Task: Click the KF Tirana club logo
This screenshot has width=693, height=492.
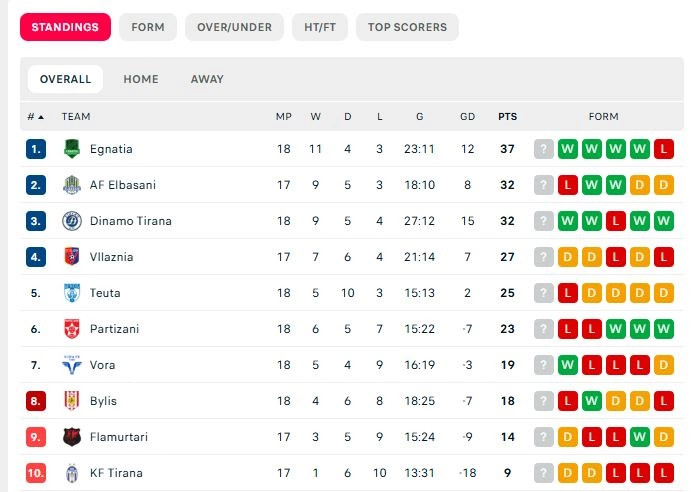Action: coord(71,473)
